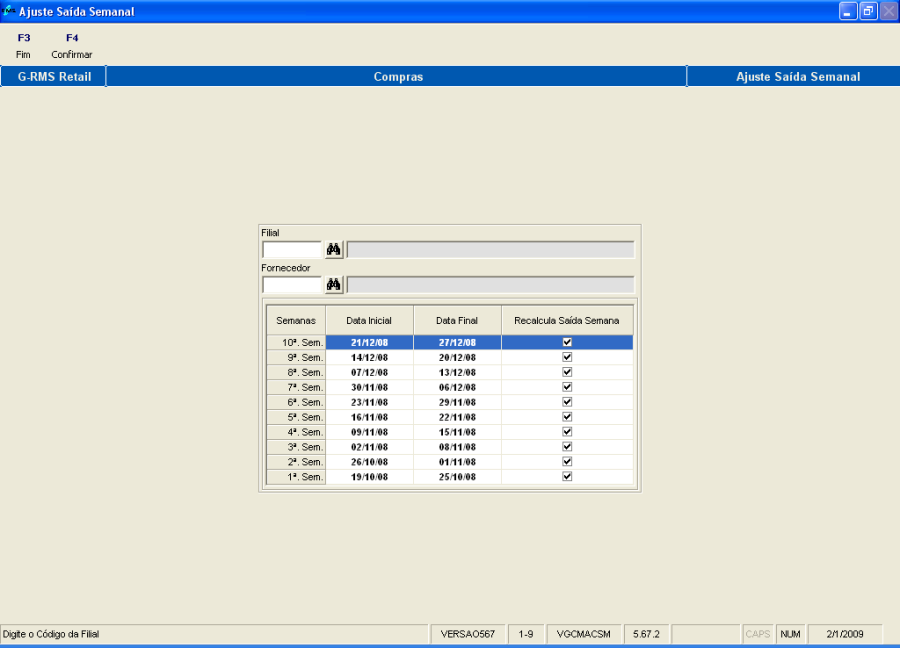Click the Compras header panel
900x648 pixels.
tap(397, 76)
